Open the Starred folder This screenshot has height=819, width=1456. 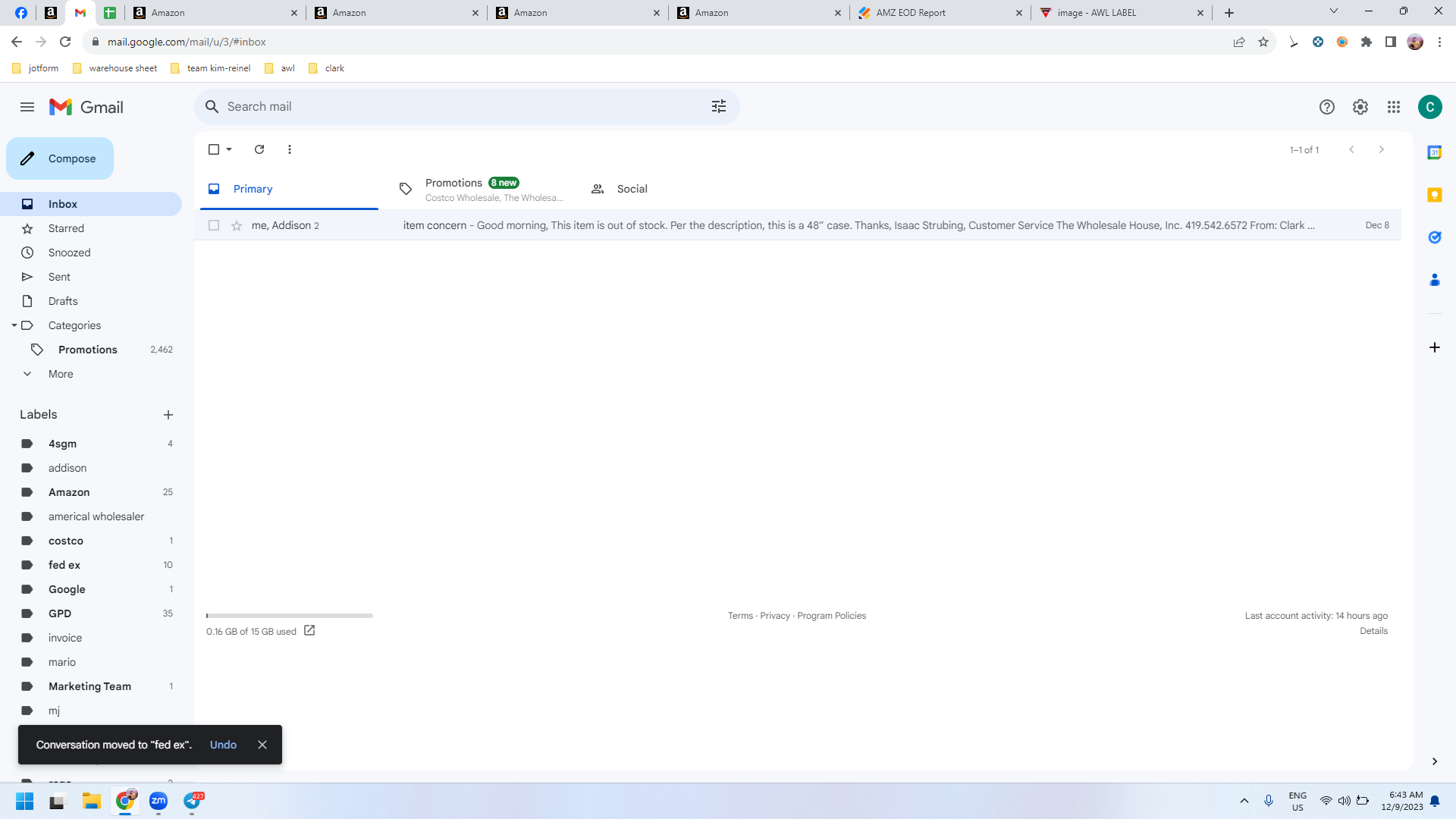click(91, 228)
